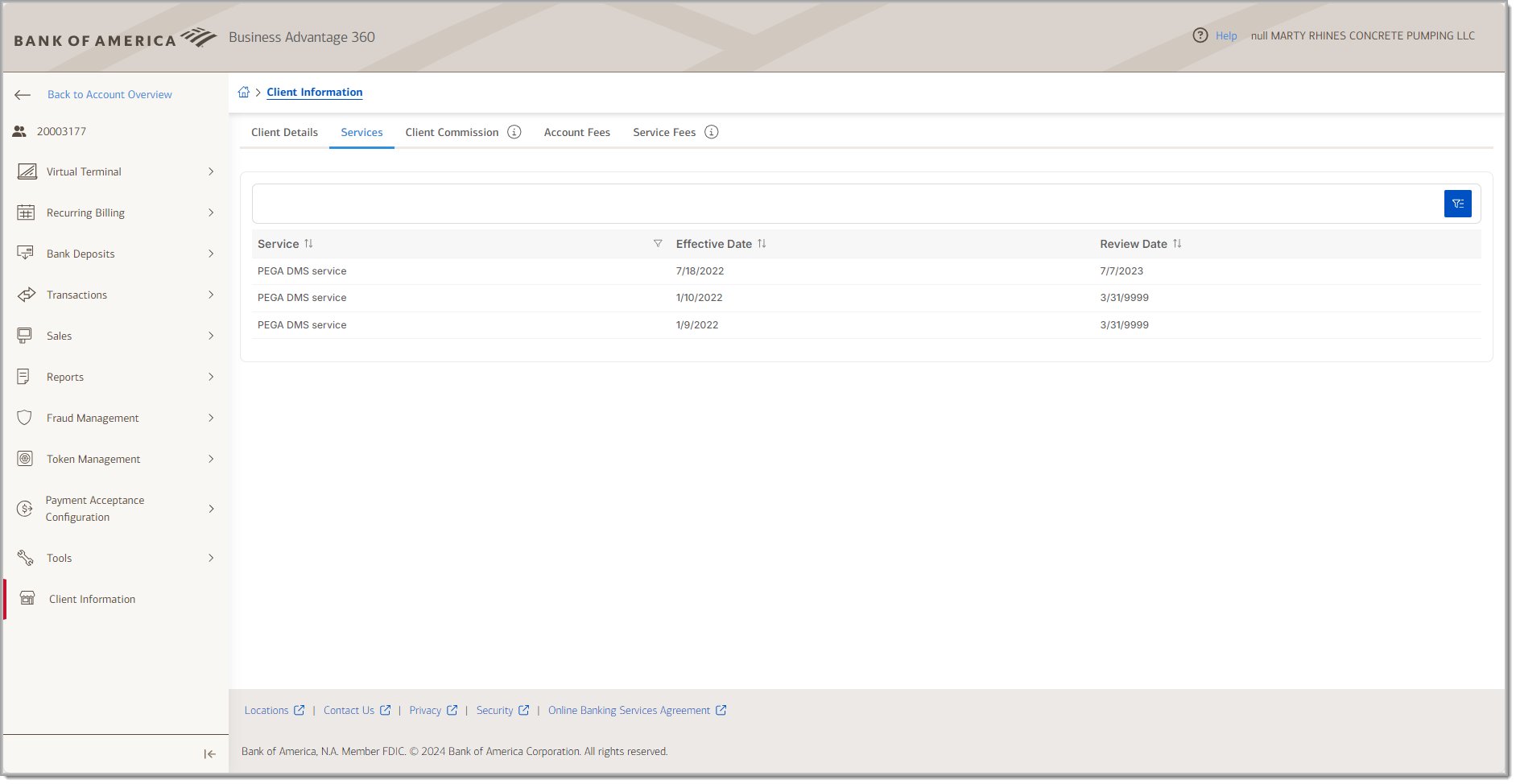Select the Token Management target icon

[x=25, y=459]
